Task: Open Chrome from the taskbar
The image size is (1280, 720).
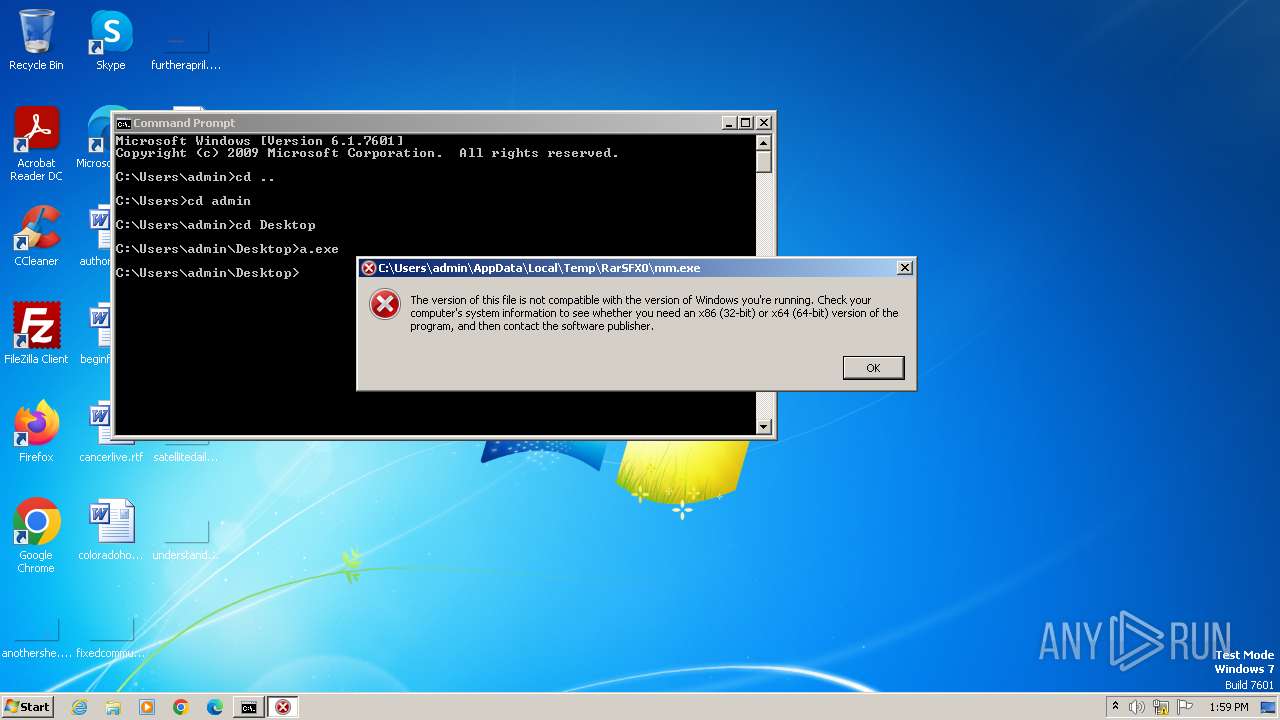Action: click(181, 707)
